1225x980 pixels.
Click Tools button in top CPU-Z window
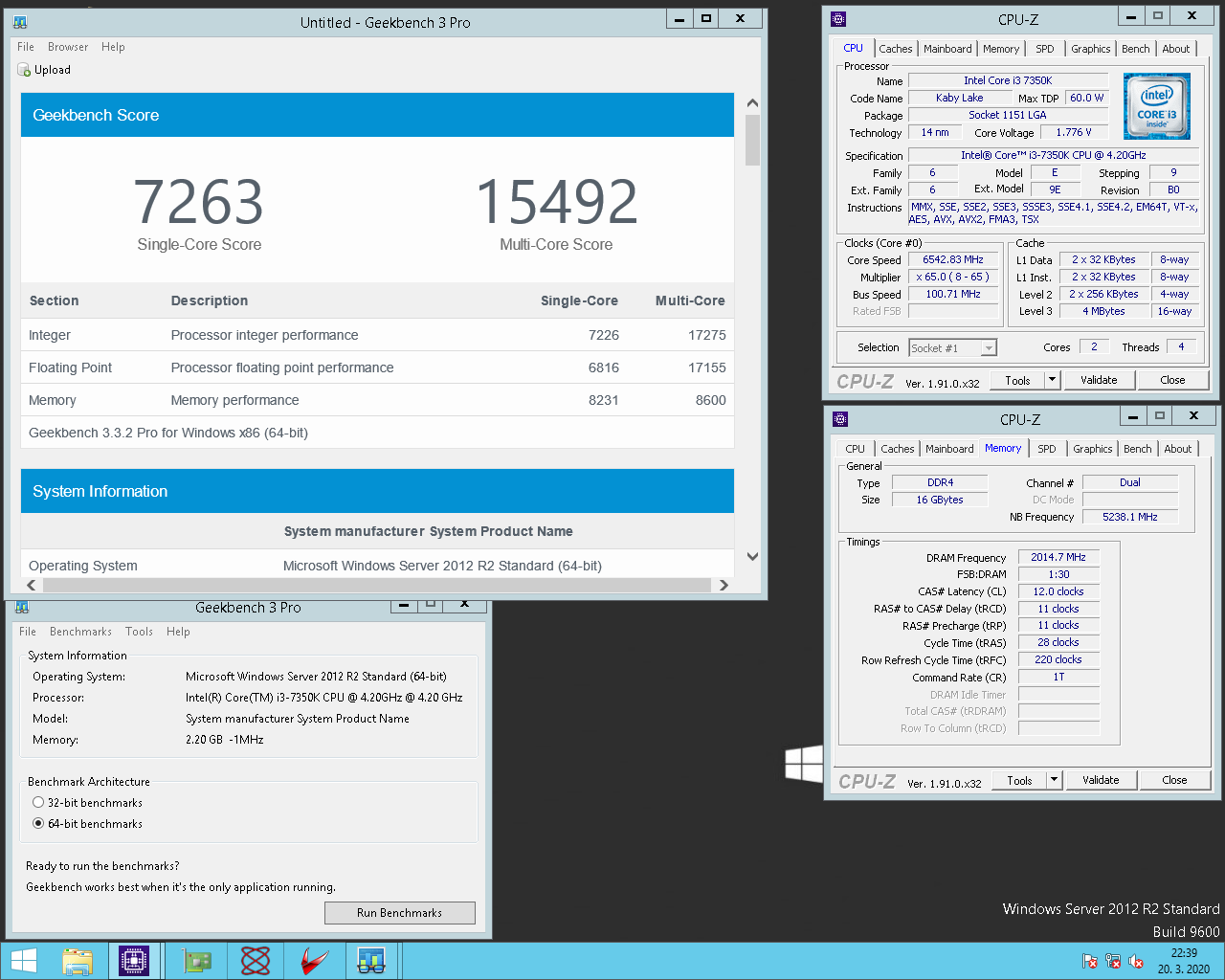point(1017,380)
